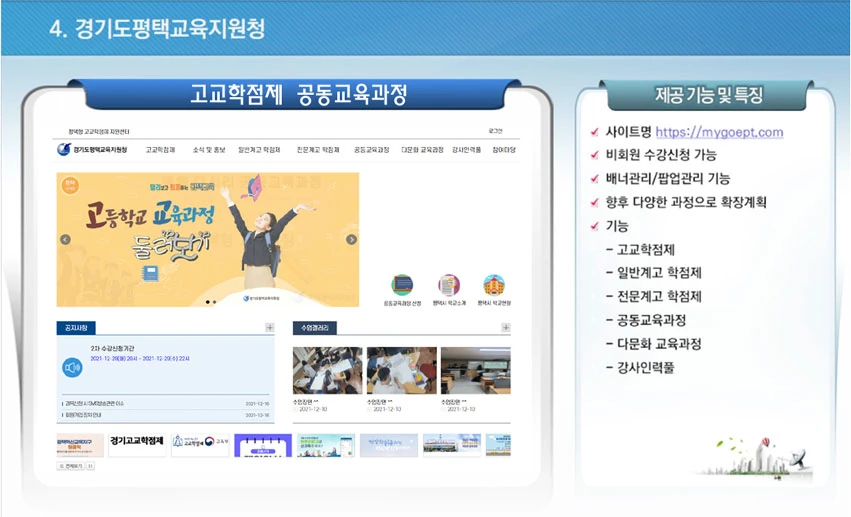The image size is (851, 517).
Task: Open the 일반계고 학점제 menu
Action: coord(259,150)
